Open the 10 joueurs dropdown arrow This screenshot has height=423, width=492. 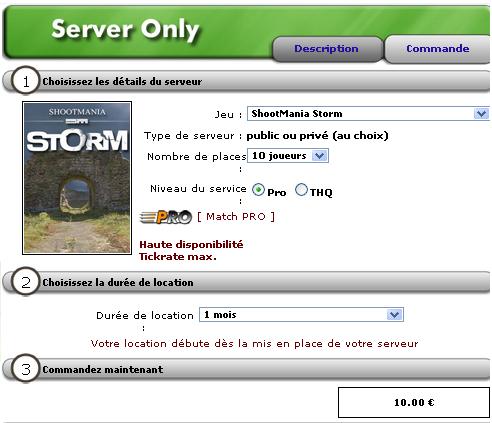pos(320,156)
